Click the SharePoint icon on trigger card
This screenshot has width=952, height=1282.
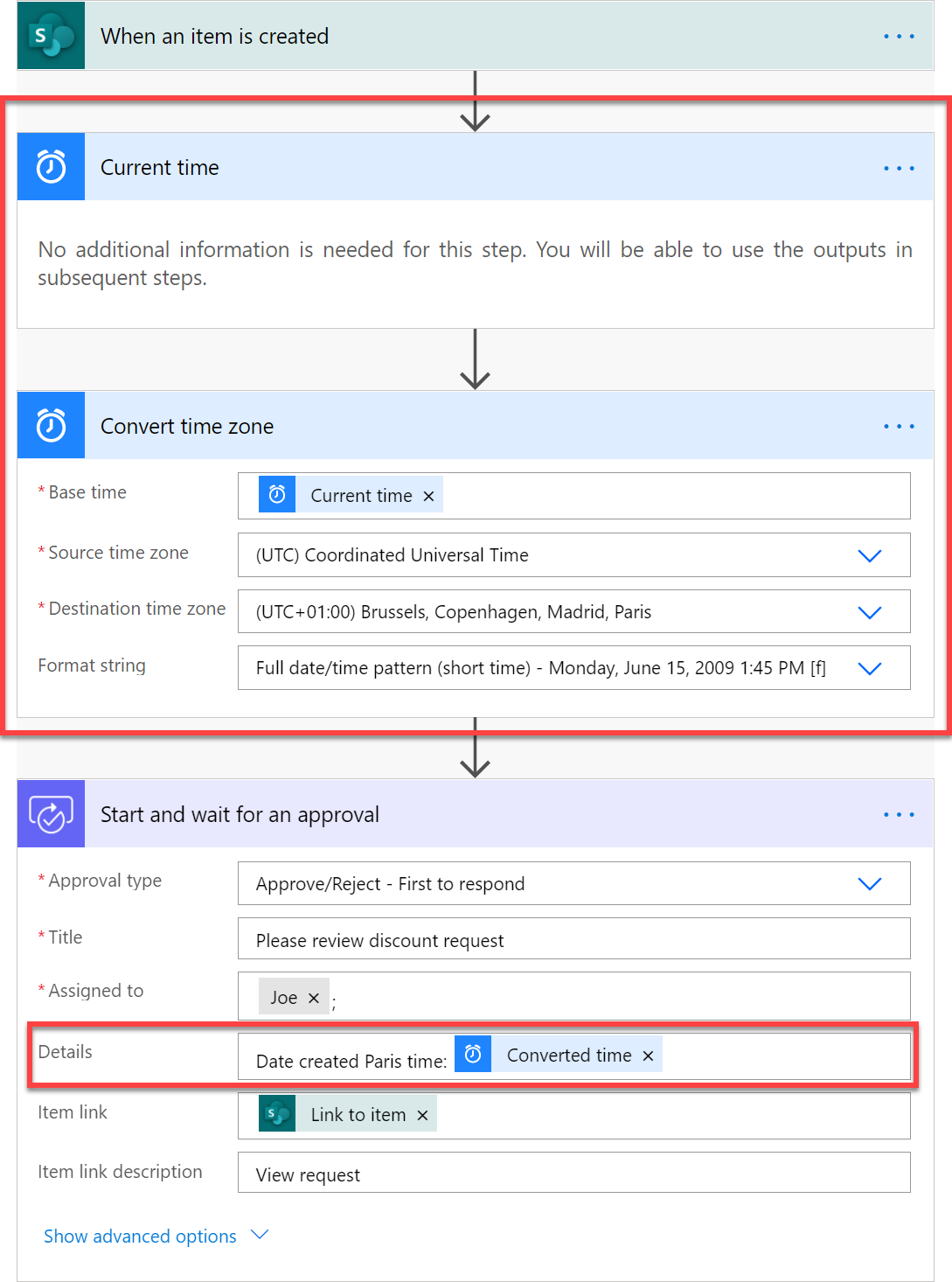51,36
